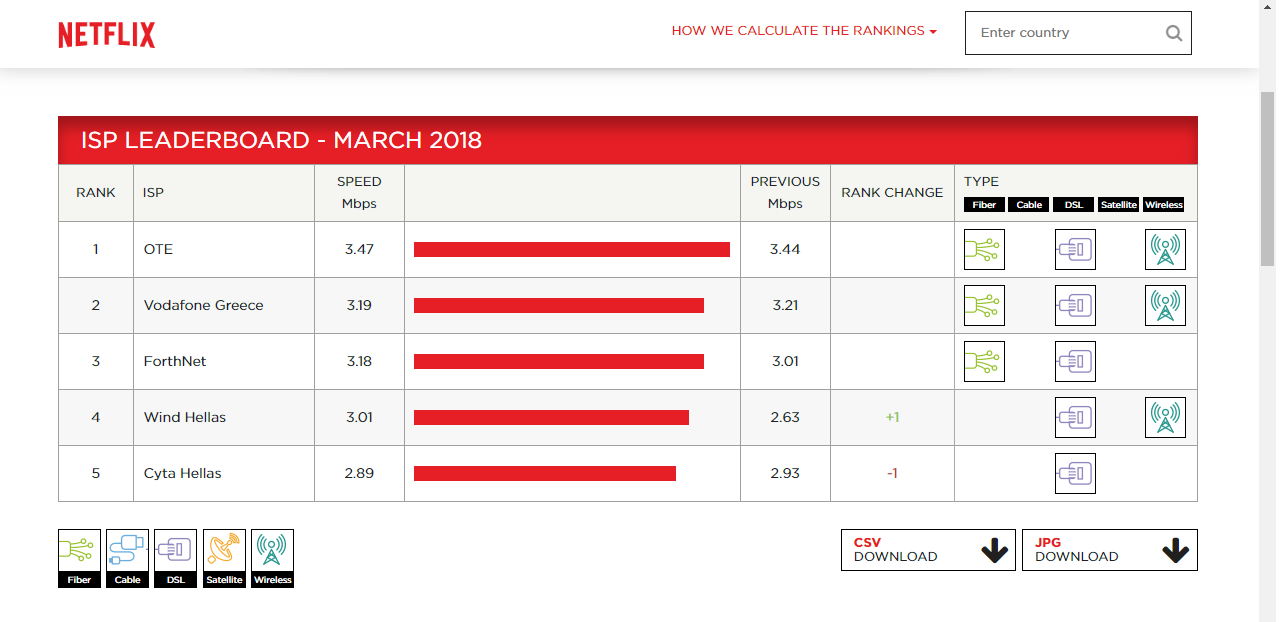Click Wireless icon in Wind Hellas row
Image resolution: width=1280 pixels, height=622 pixels.
pyautogui.click(x=1165, y=417)
